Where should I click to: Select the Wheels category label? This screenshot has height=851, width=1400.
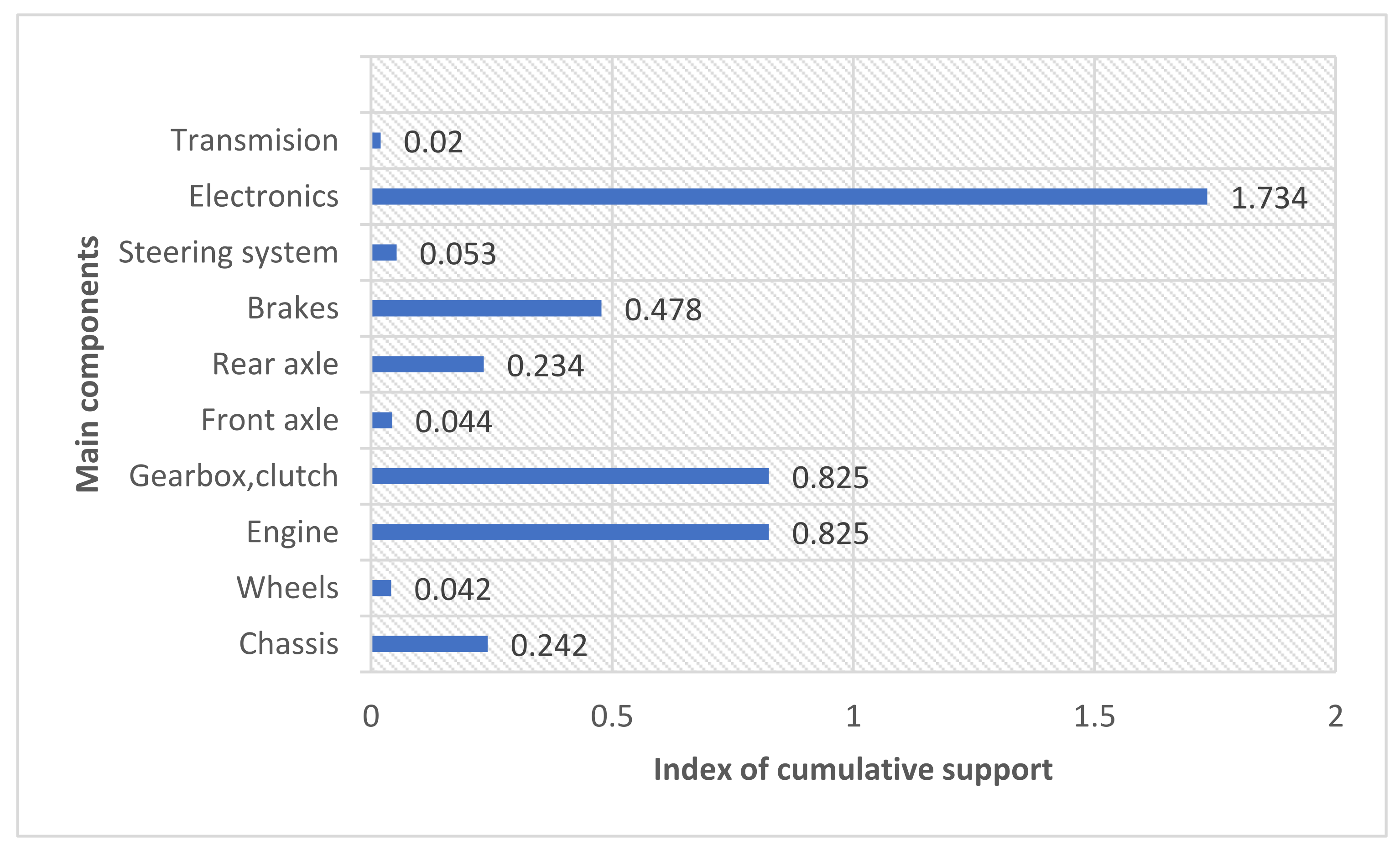[287, 588]
